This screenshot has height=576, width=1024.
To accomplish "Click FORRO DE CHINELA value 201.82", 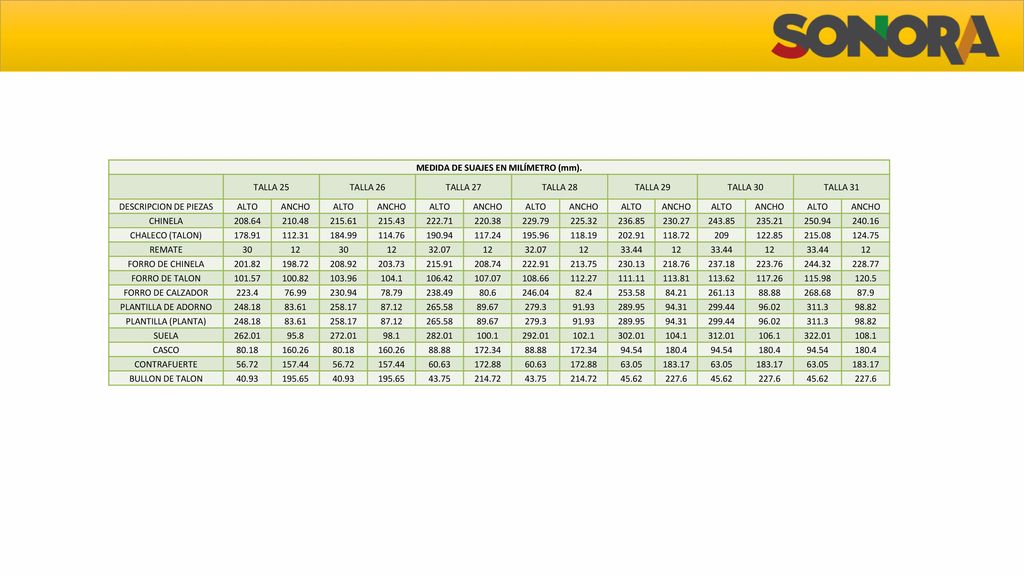I will click(247, 264).
